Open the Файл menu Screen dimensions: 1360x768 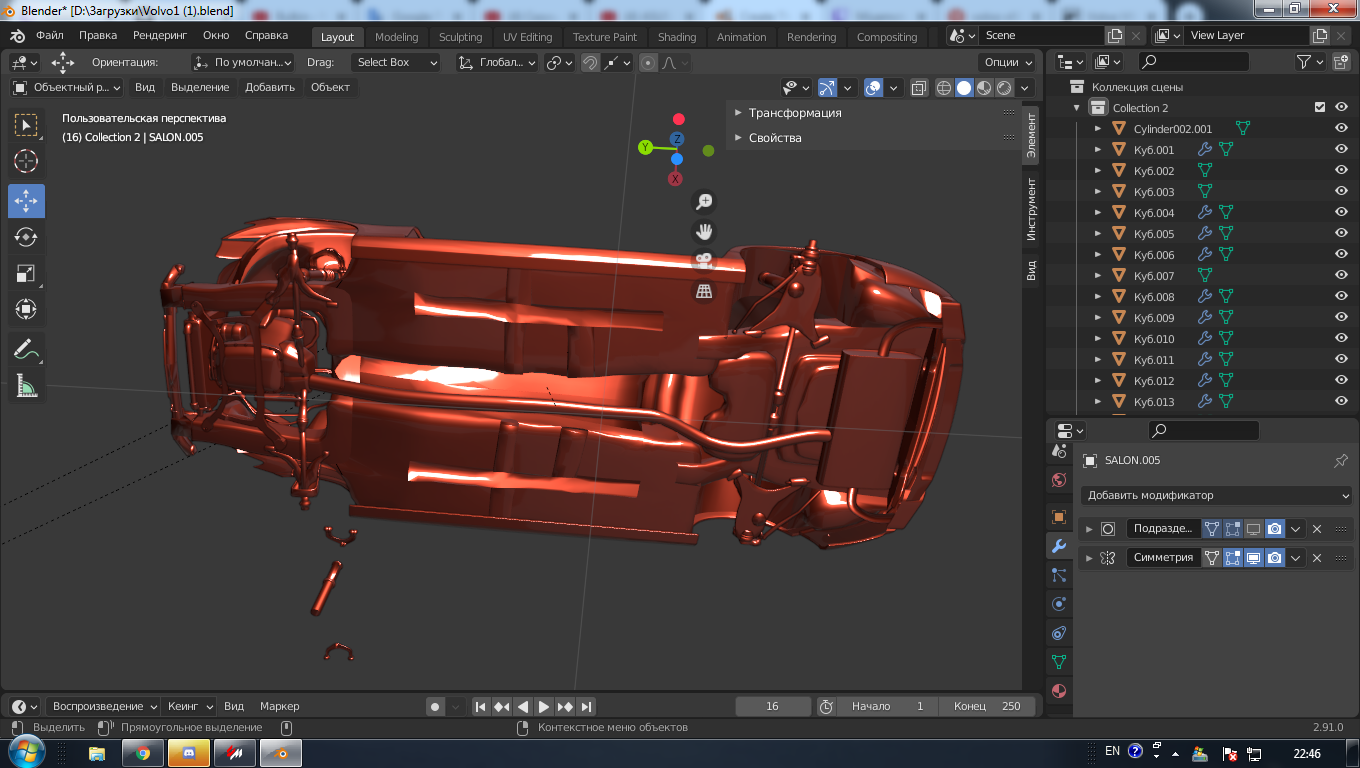tap(50, 35)
